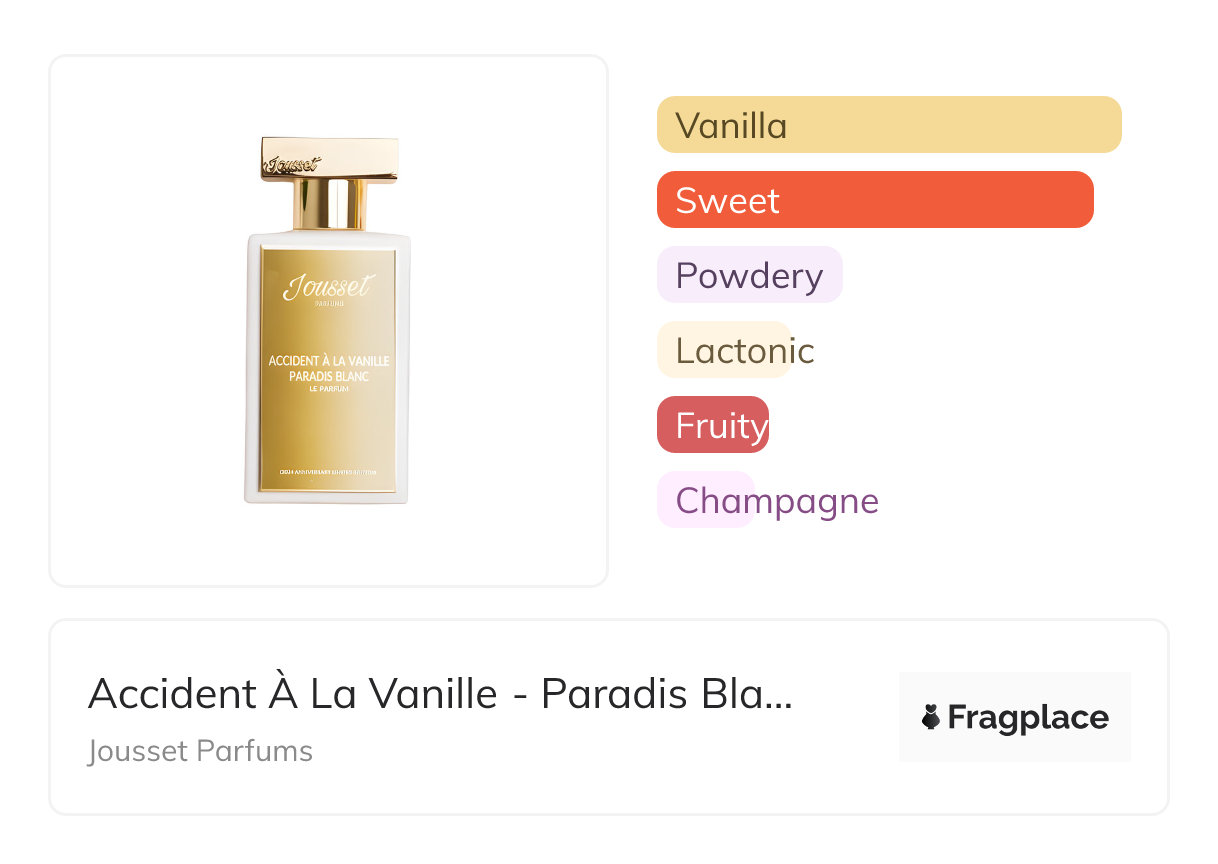Click the Powdery accord bar
Screen dimensions: 1218x864
pyautogui.click(x=749, y=275)
